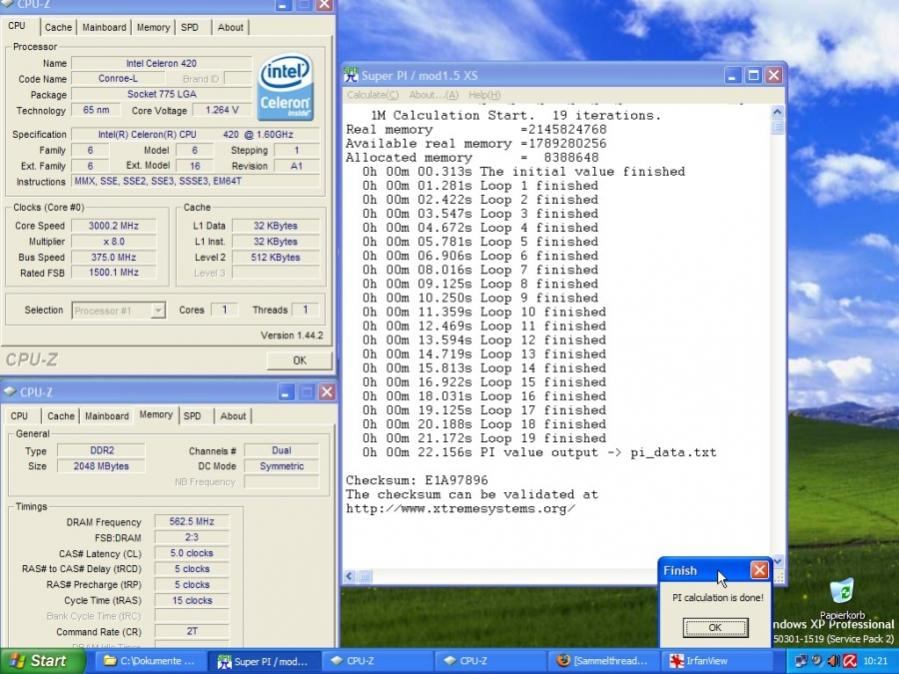899x674 pixels.
Task: Click the network tray icon
Action: pyautogui.click(x=802, y=661)
